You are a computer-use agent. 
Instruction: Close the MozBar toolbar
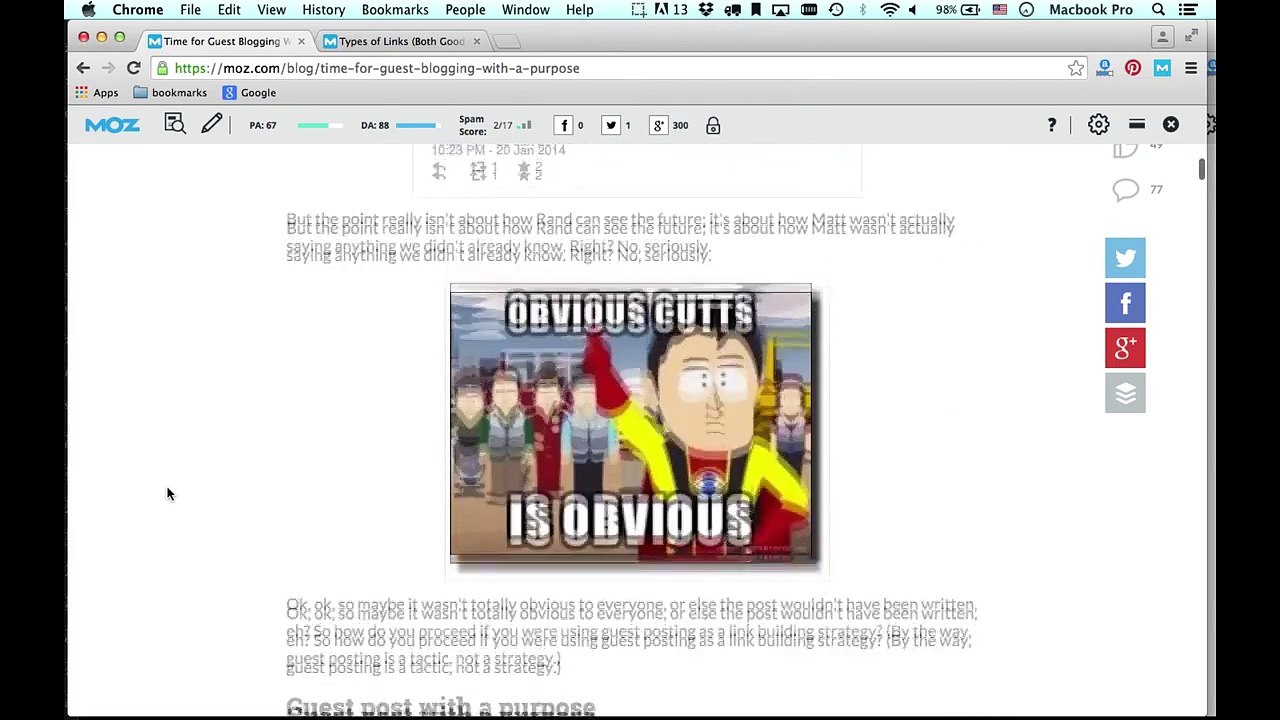1171,124
